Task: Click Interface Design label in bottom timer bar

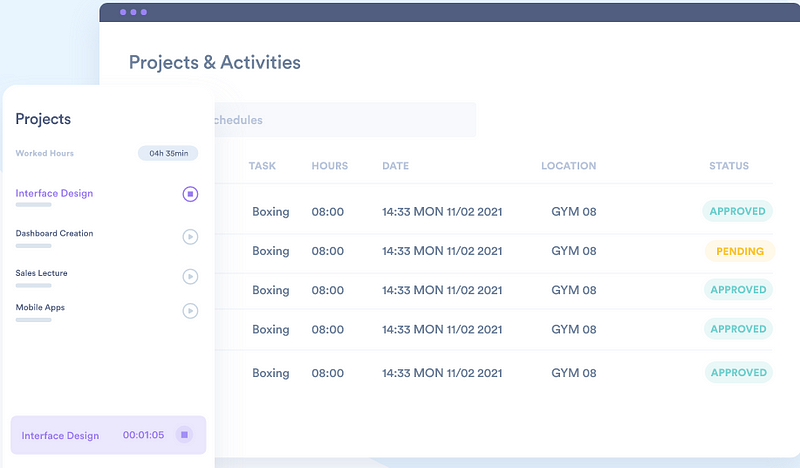Action: point(60,435)
